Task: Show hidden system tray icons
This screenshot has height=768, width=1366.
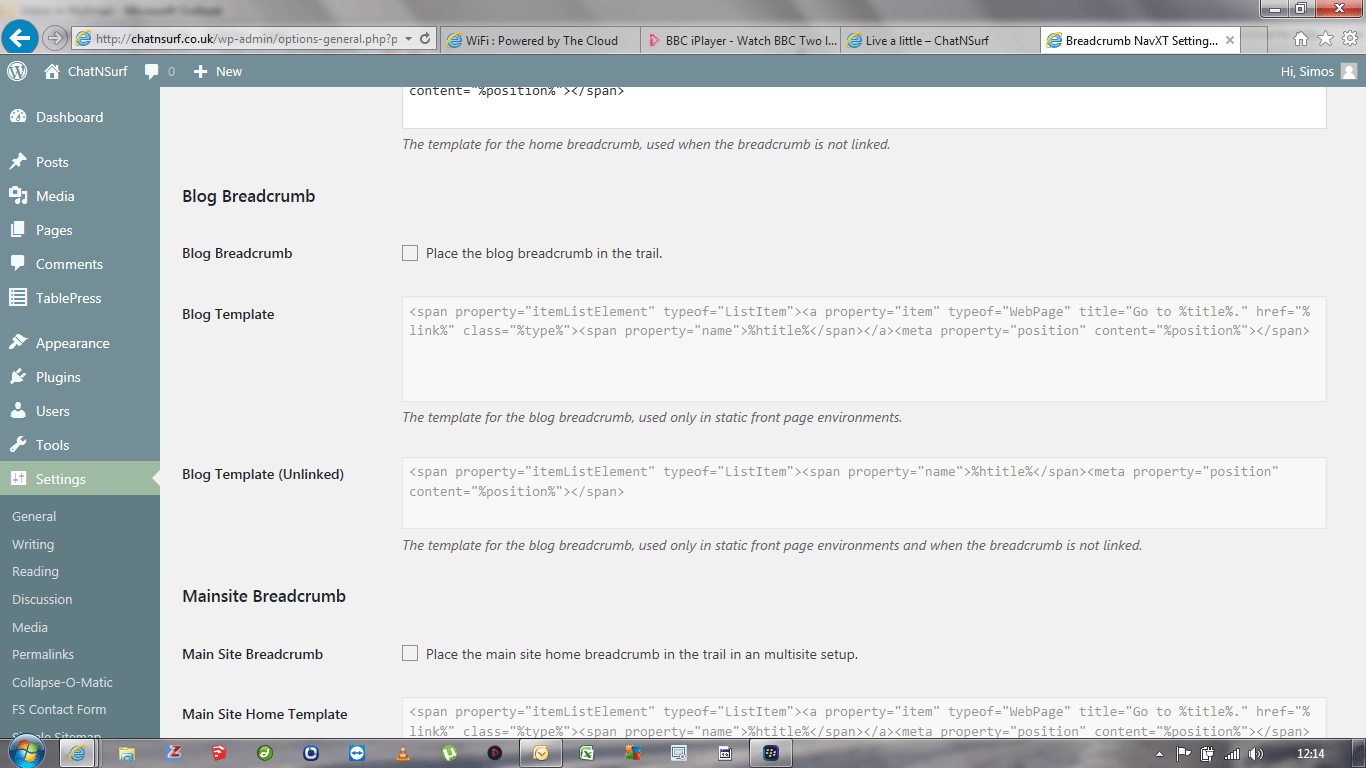Action: pos(1159,753)
